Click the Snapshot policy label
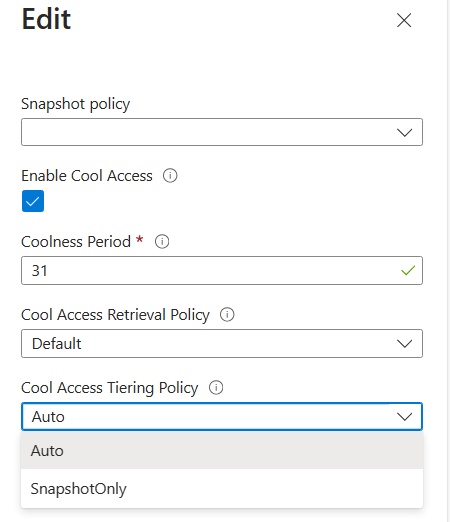Image resolution: width=450 pixels, height=522 pixels. pyautogui.click(x=76, y=104)
